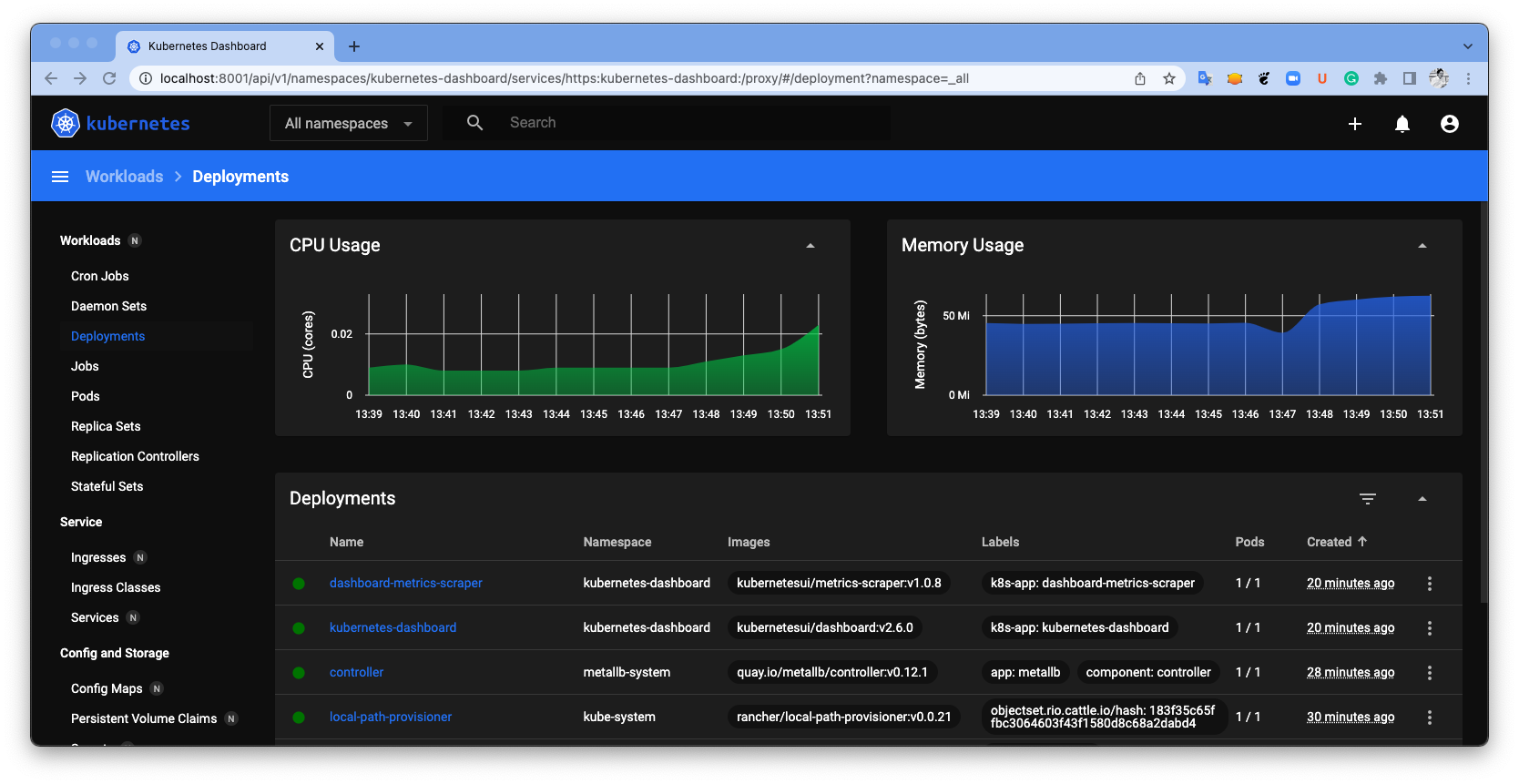The height and width of the screenshot is (784, 1519).
Task: Open Persistent Volume Claims in sidebar
Action: [144, 718]
